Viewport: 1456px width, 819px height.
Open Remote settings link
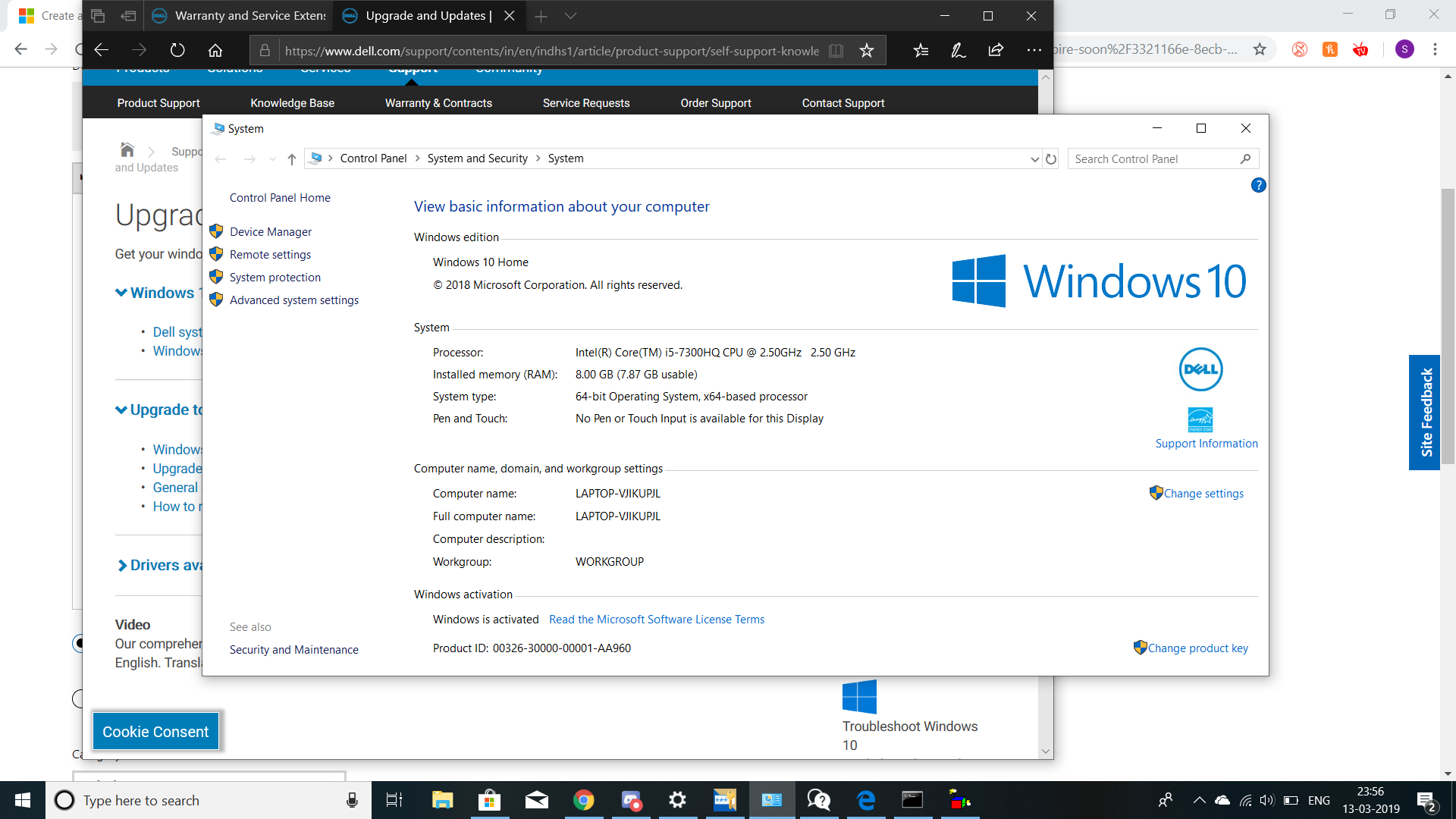pos(270,254)
